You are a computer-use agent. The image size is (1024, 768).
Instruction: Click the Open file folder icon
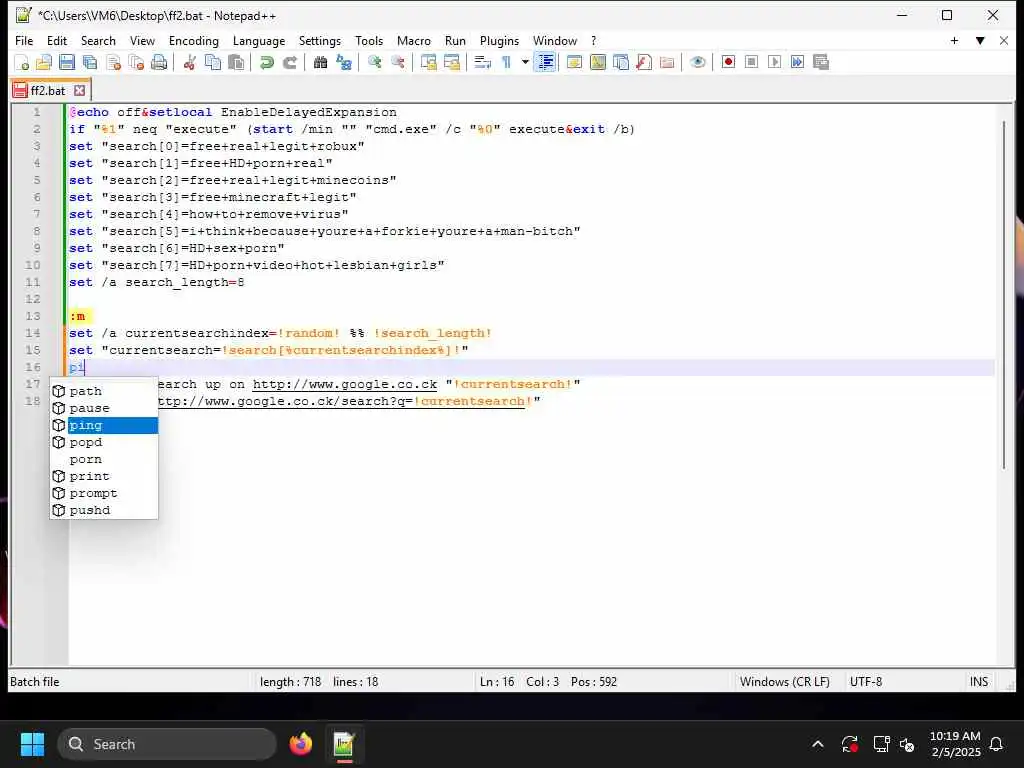pyautogui.click(x=44, y=63)
